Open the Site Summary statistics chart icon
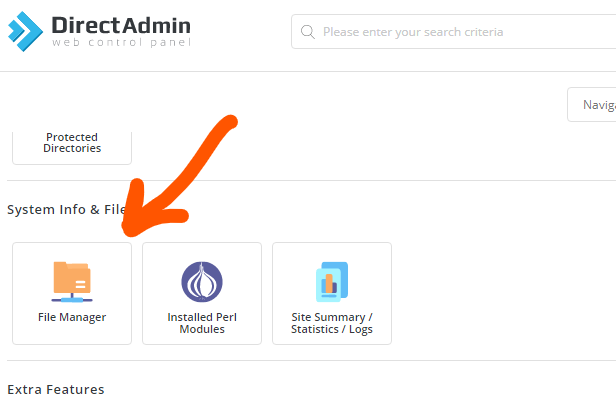 click(332, 281)
